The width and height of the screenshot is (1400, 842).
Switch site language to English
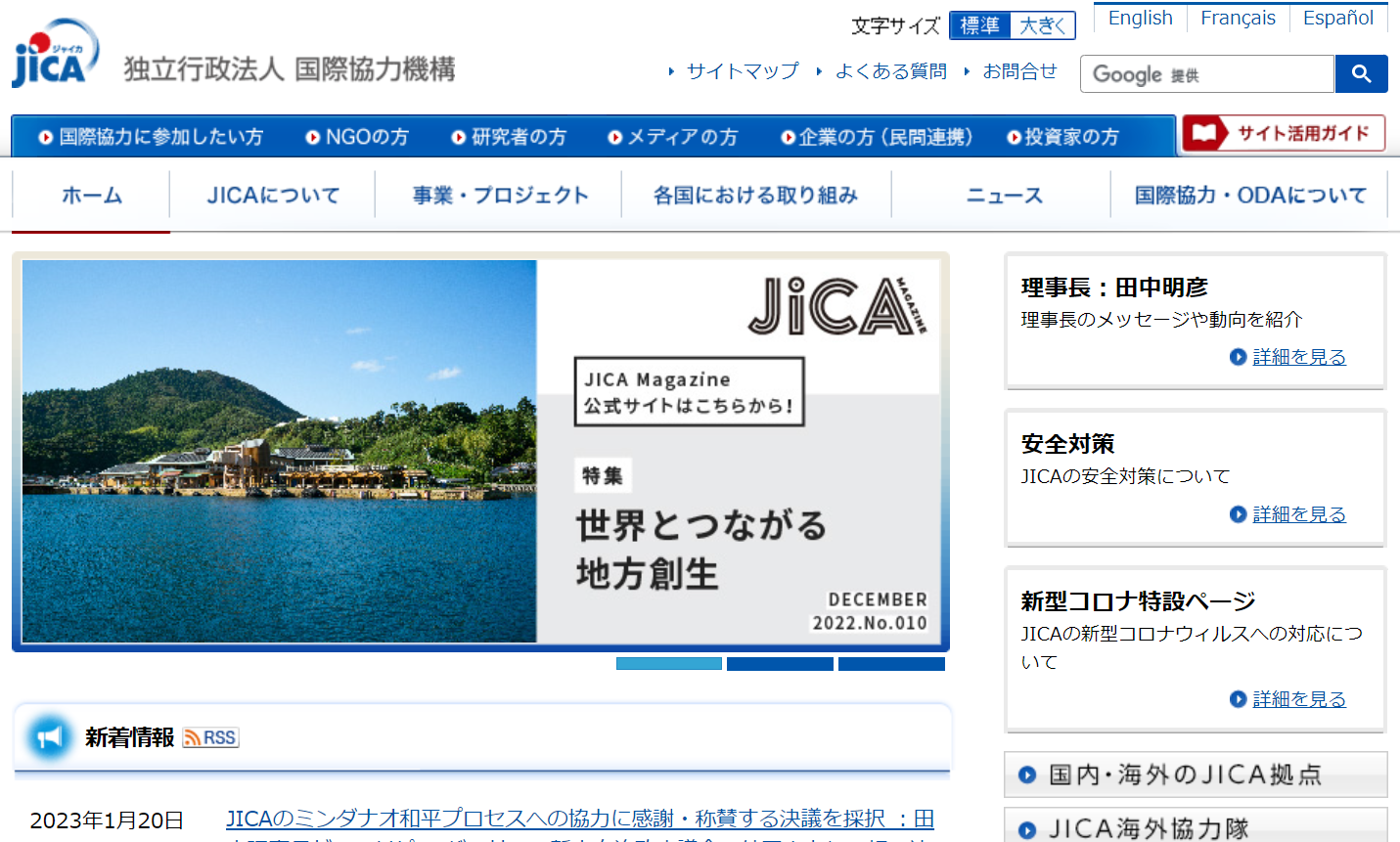1140,18
